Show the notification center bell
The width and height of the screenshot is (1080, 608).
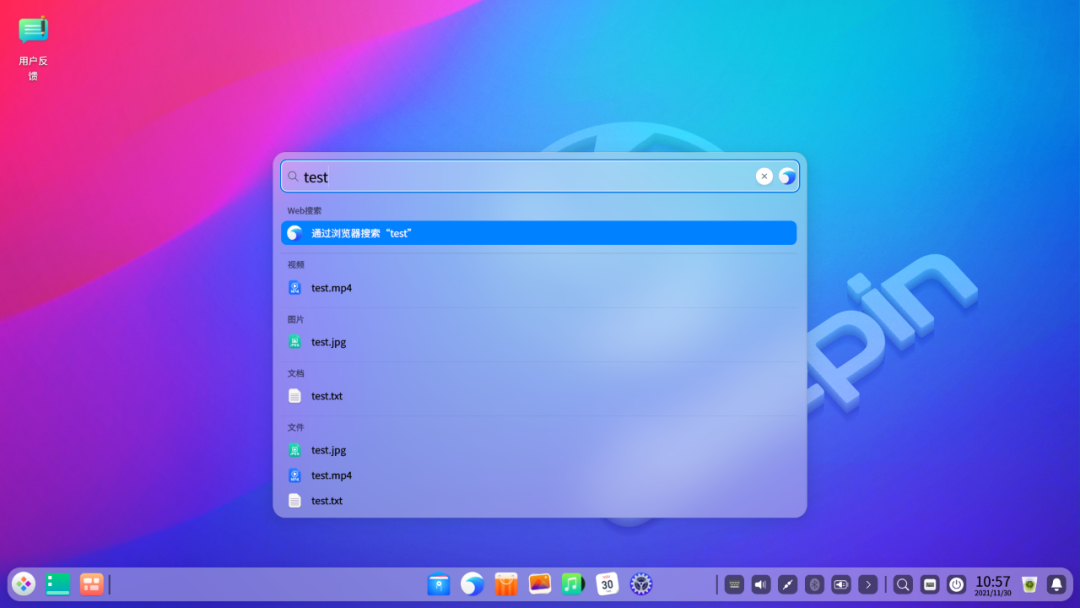[1056, 584]
